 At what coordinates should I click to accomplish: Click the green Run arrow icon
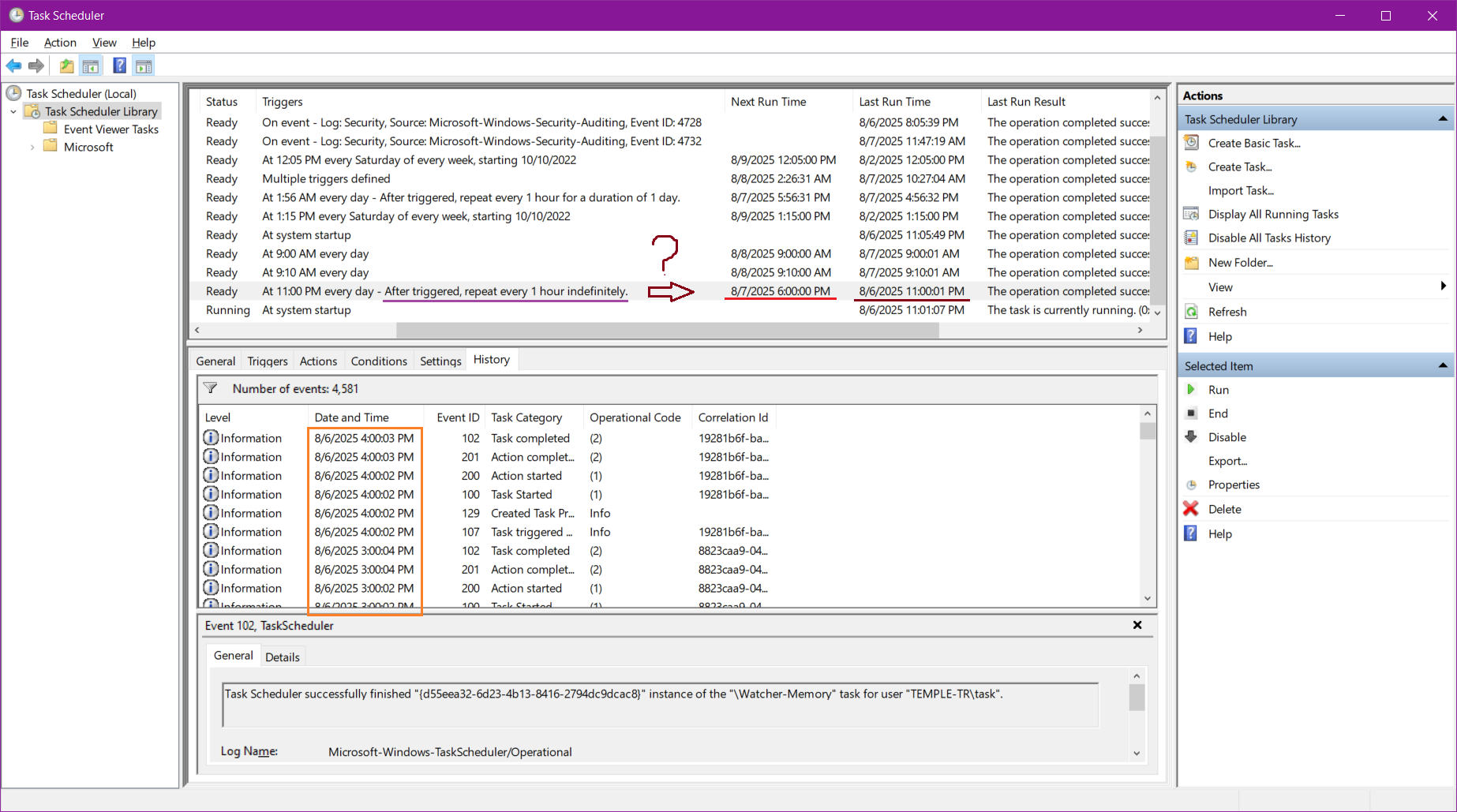pyautogui.click(x=1192, y=390)
